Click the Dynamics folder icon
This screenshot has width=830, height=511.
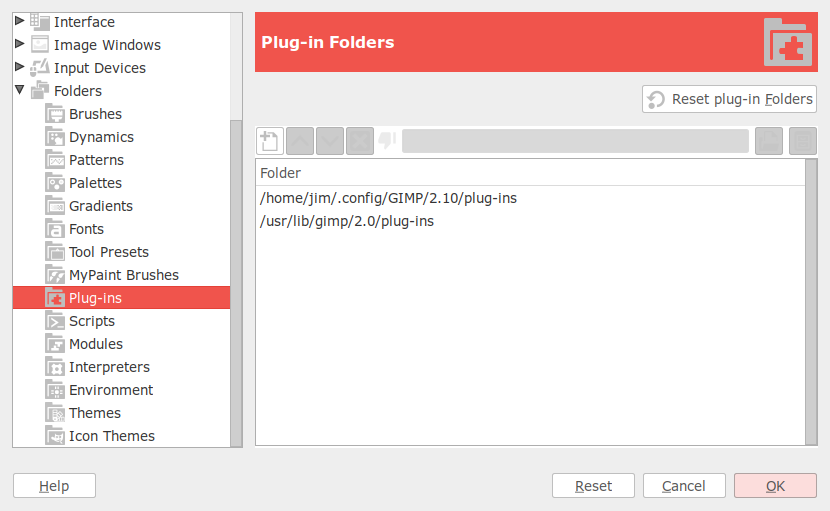click(x=55, y=137)
